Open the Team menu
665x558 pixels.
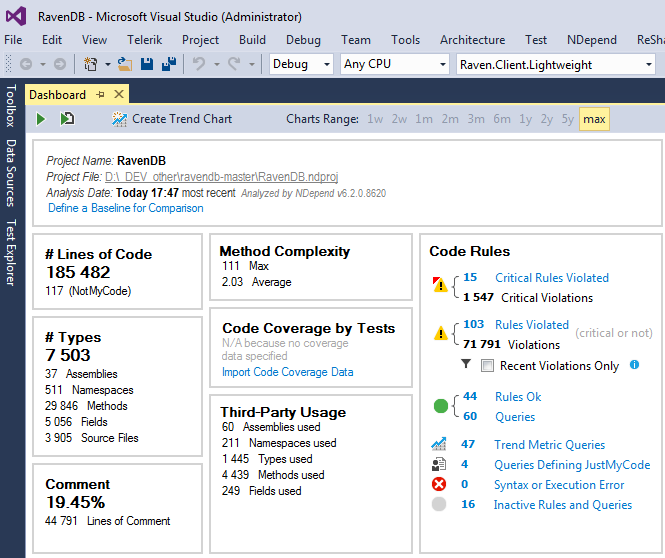[356, 40]
